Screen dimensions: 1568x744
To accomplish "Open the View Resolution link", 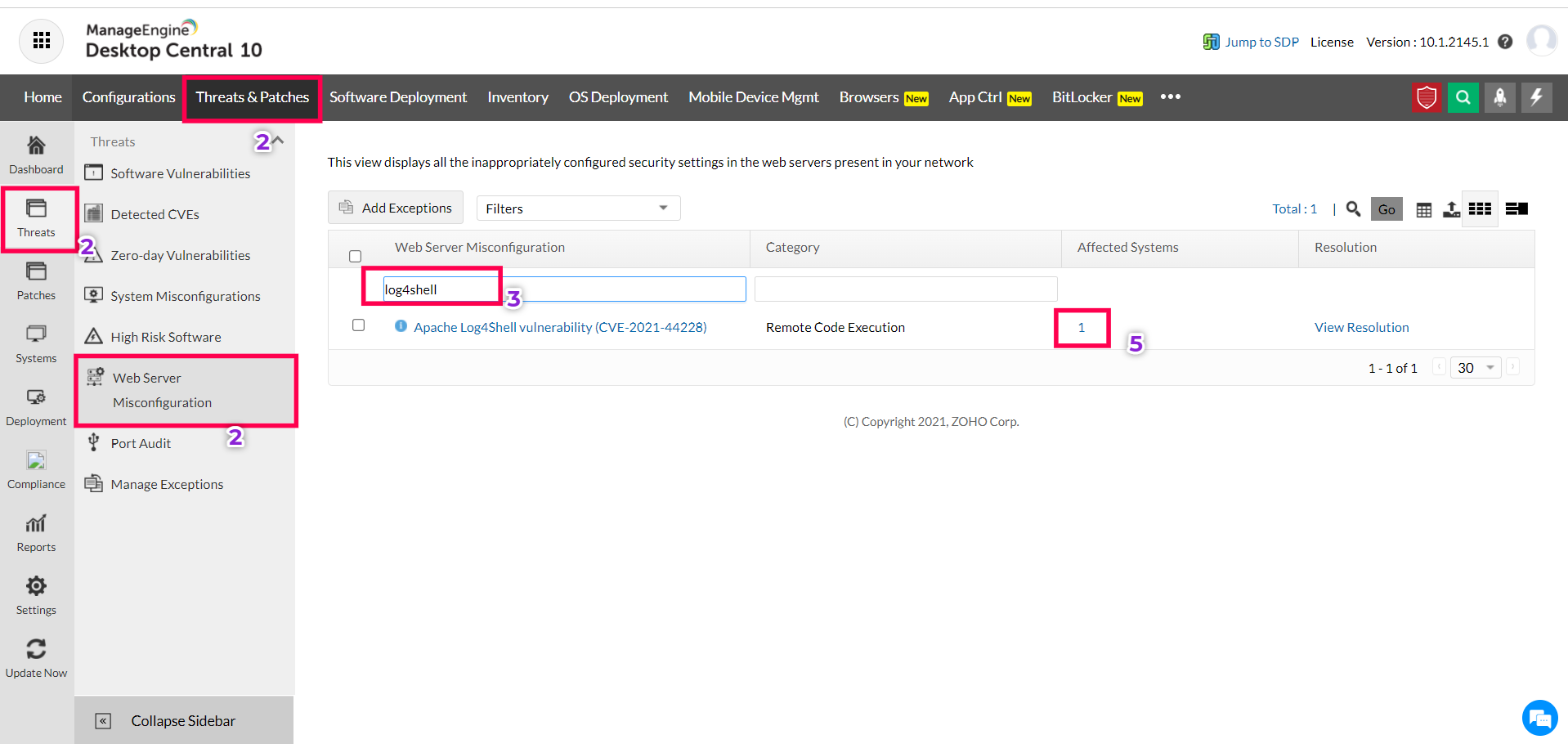I will (1361, 327).
